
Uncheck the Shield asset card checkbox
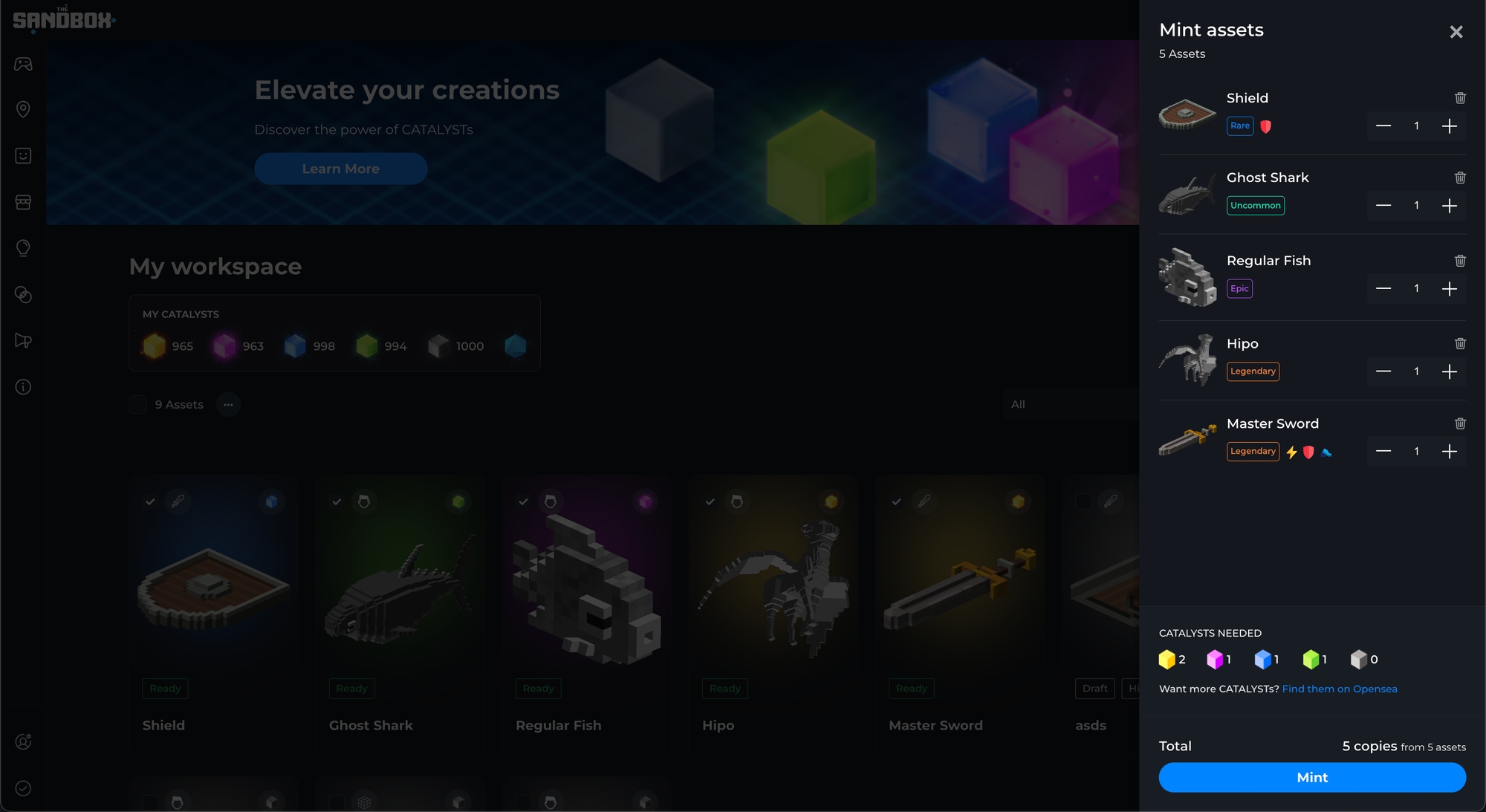coord(151,501)
